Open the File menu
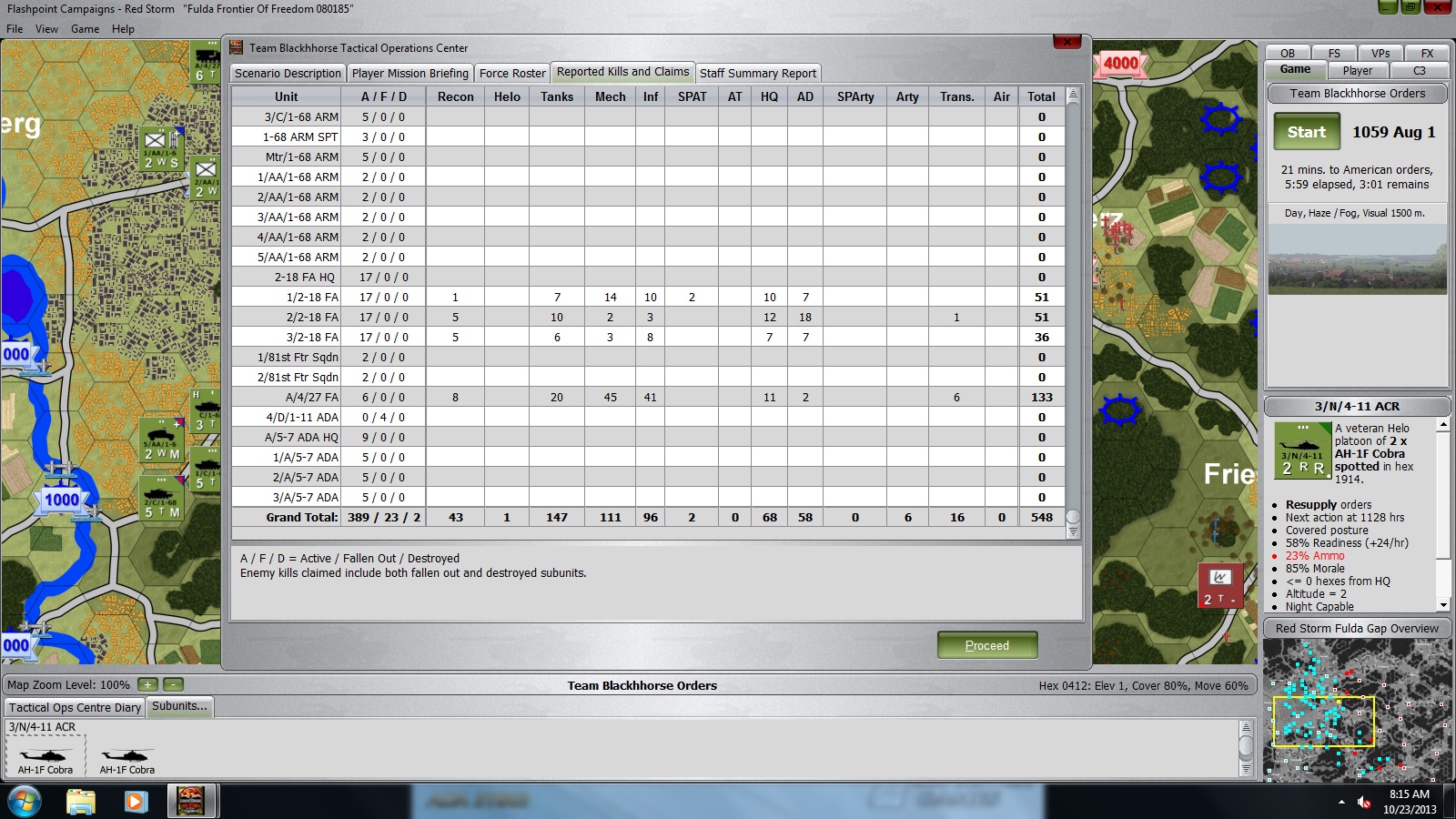The height and width of the screenshot is (819, 1456). 15,29
